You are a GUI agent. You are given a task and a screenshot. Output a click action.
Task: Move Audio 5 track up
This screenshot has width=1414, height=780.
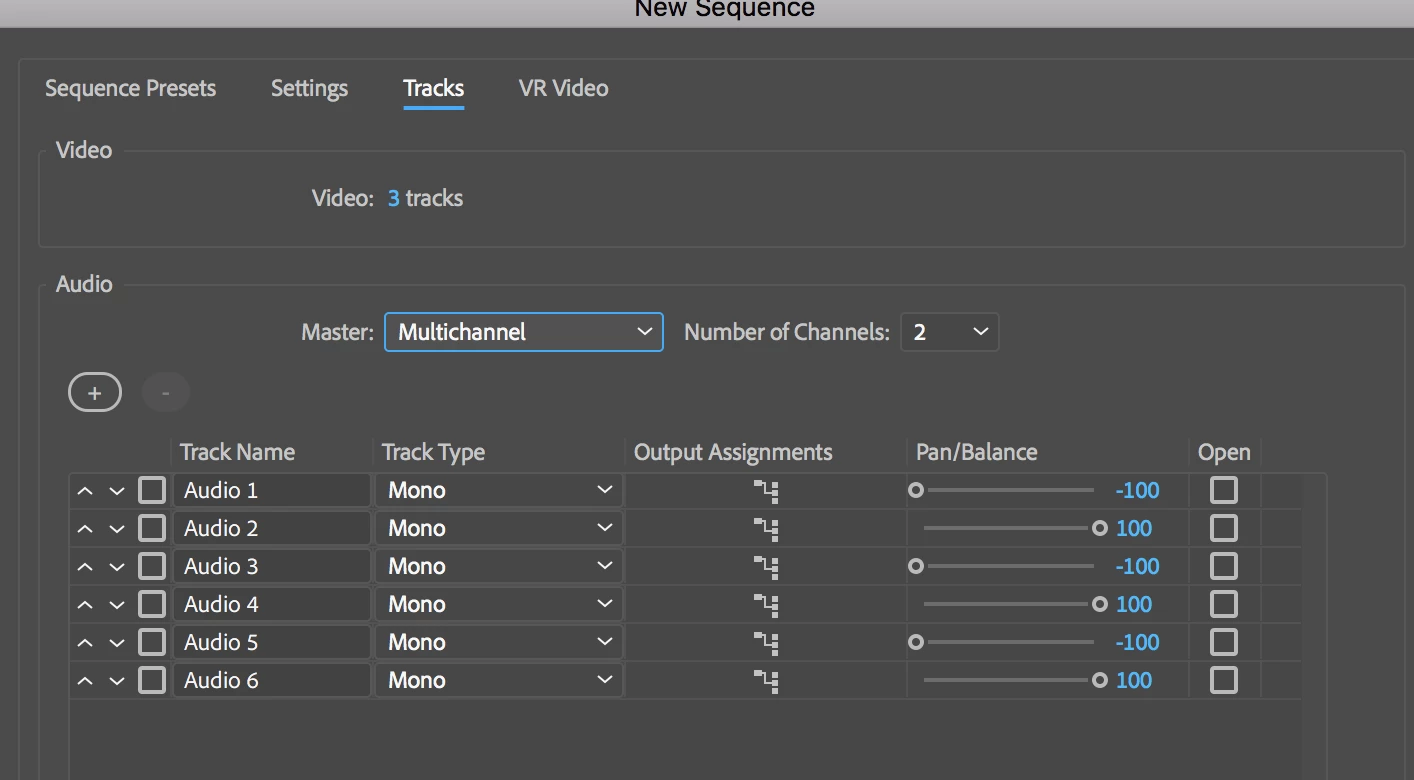tap(85, 643)
